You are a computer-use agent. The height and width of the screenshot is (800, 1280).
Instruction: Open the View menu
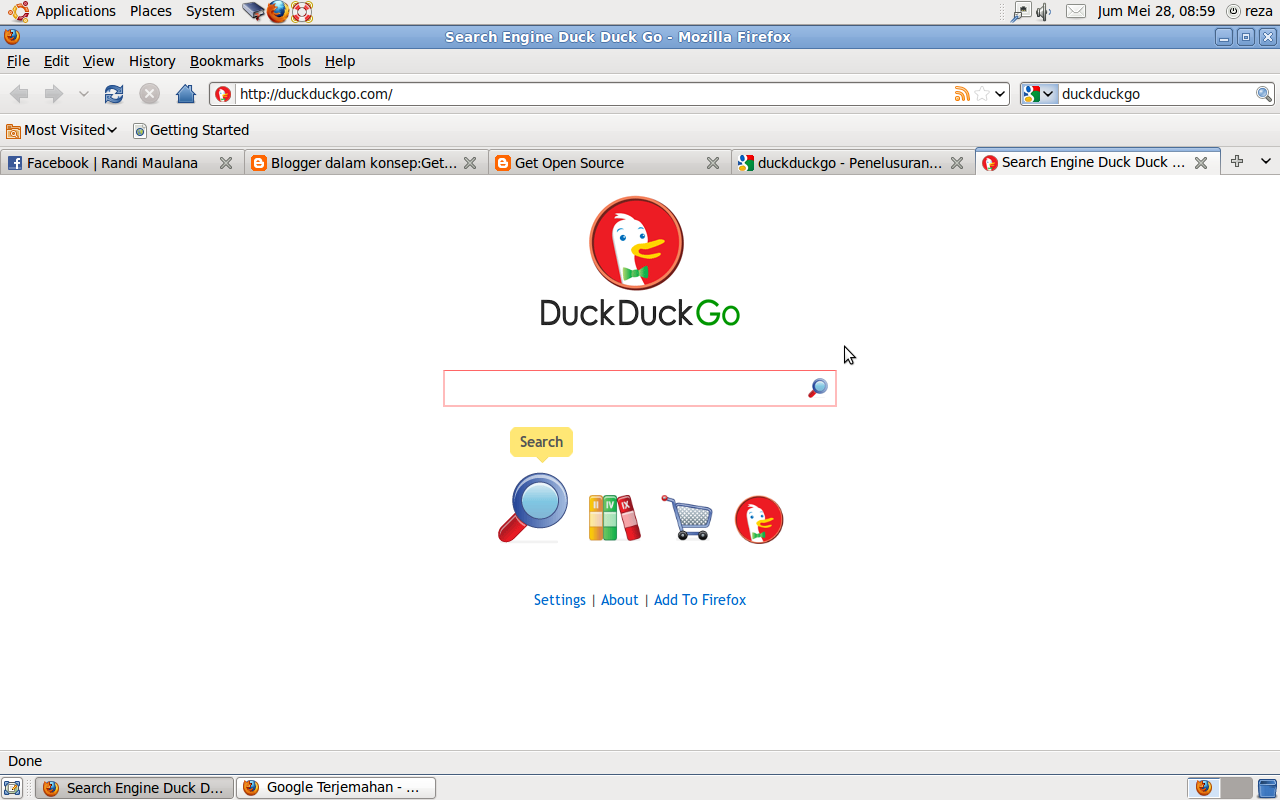click(x=98, y=61)
